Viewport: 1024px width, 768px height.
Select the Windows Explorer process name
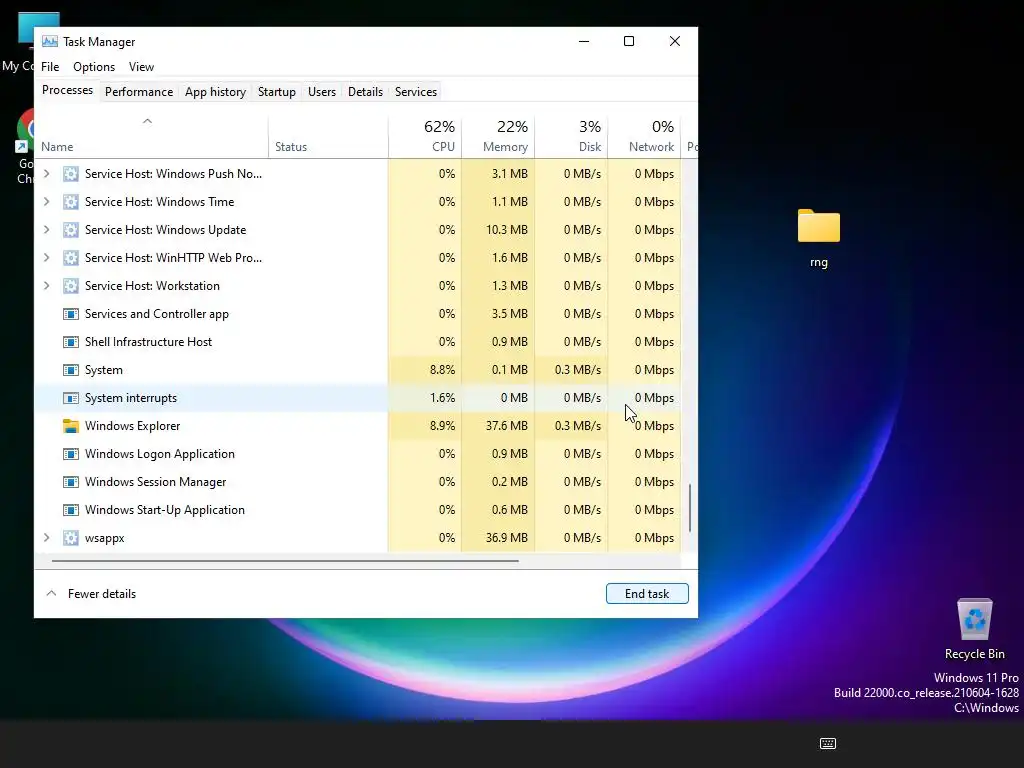coord(133,426)
